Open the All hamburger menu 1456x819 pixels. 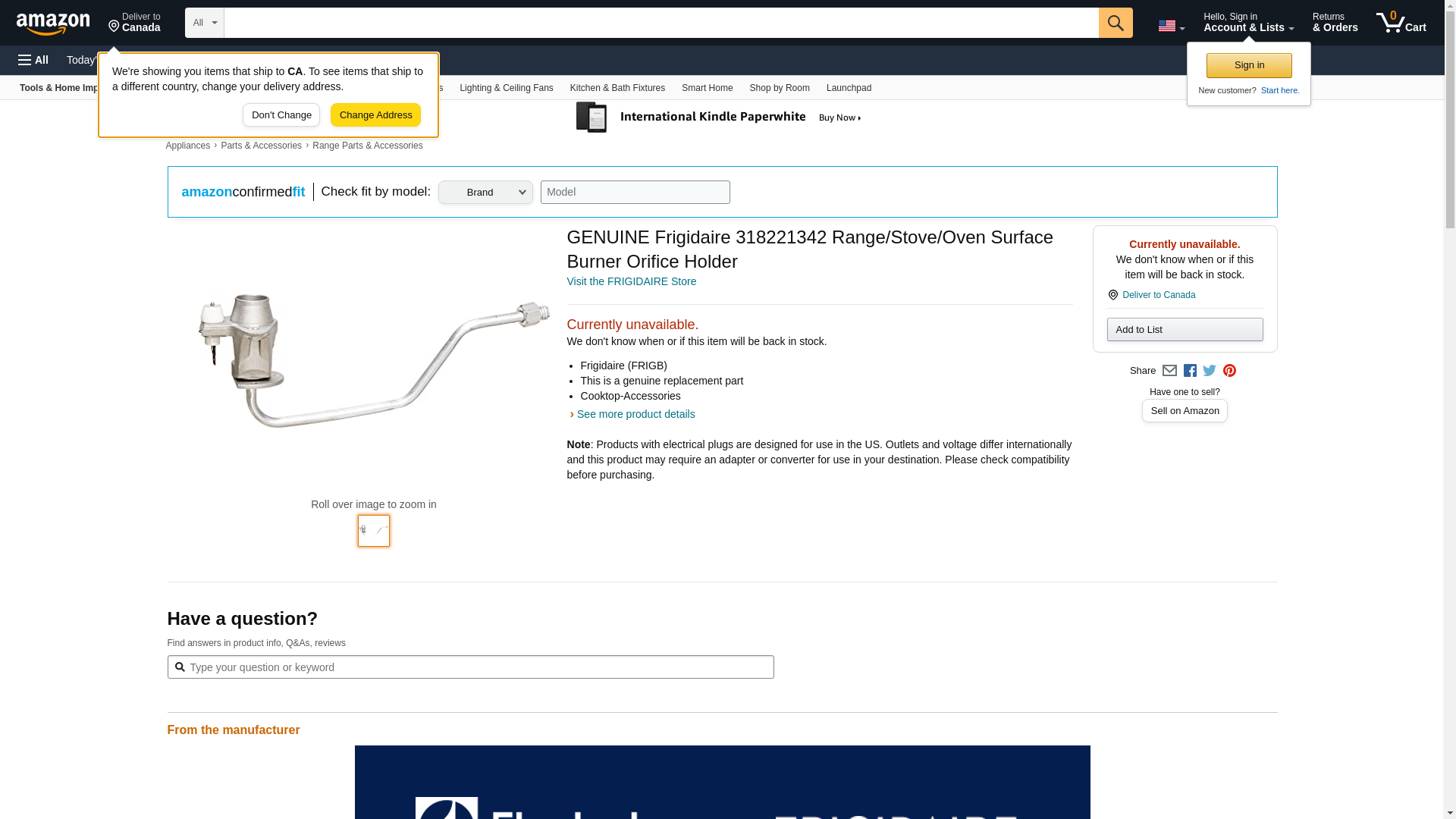(x=33, y=60)
